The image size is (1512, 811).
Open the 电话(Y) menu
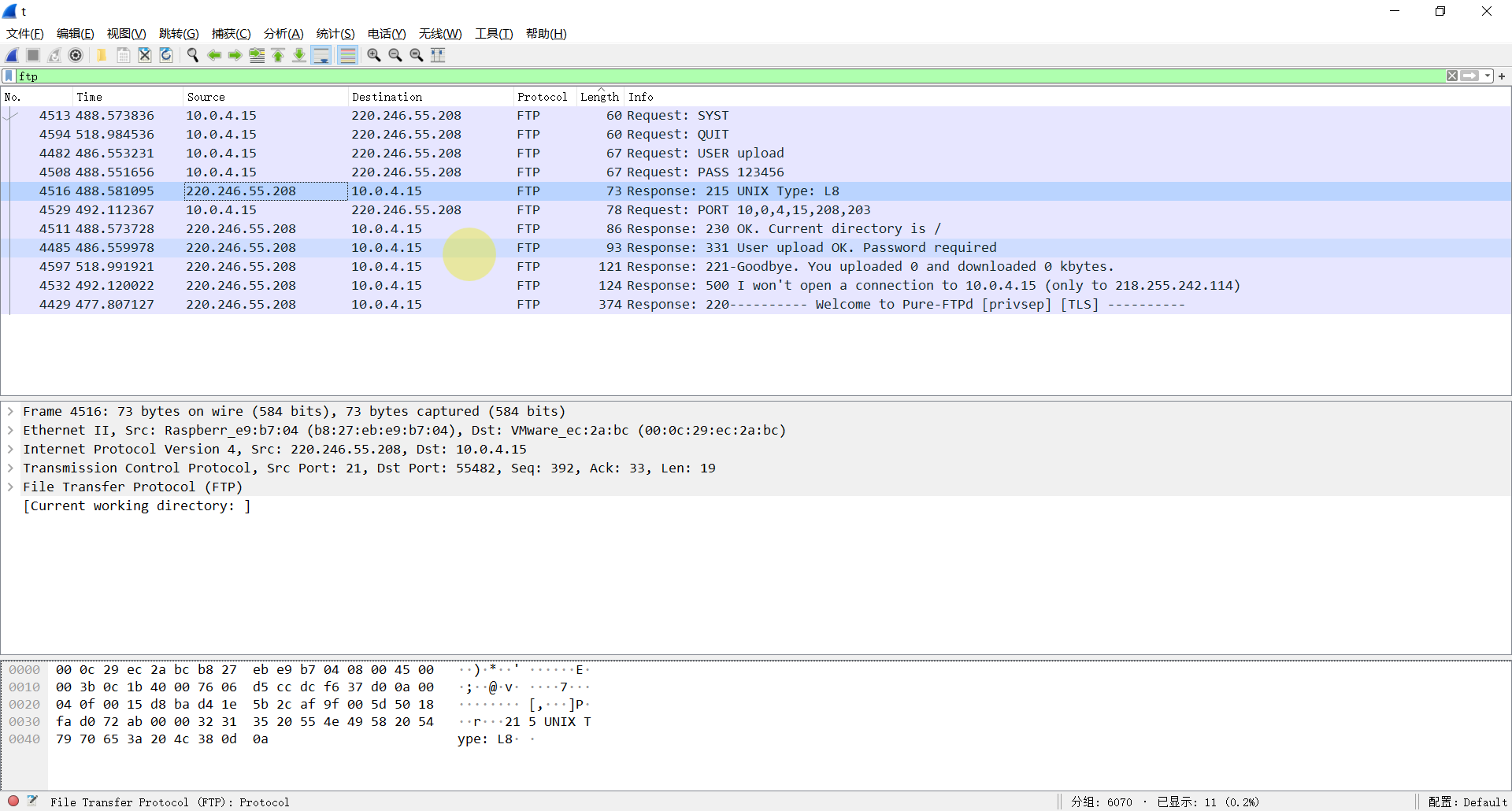(x=387, y=33)
